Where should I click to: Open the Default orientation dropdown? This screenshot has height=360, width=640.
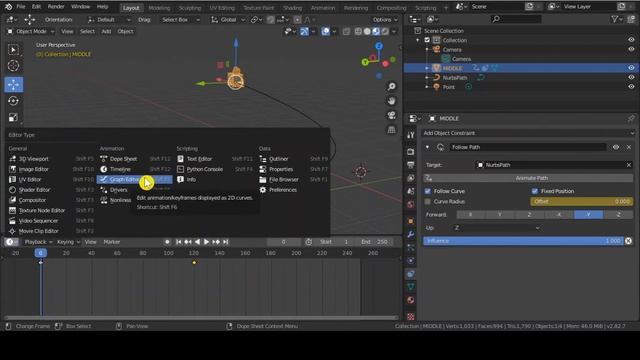[x=109, y=20]
